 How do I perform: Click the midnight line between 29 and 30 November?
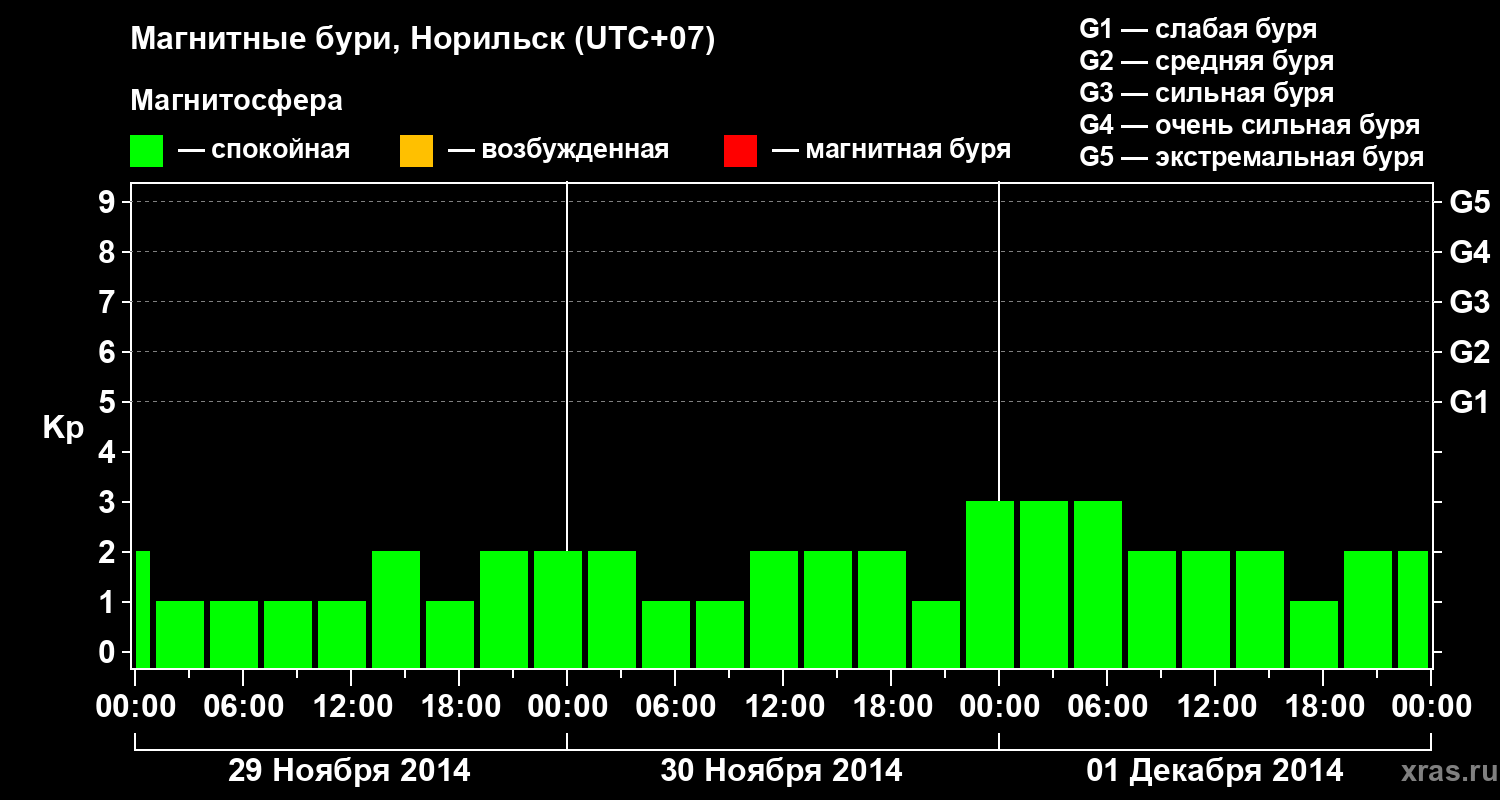click(567, 366)
